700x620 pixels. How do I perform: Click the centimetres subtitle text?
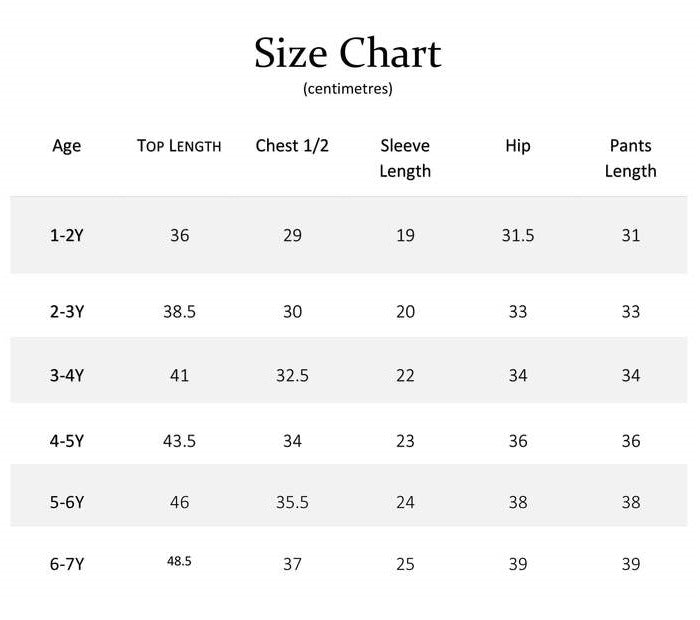[x=347, y=89]
